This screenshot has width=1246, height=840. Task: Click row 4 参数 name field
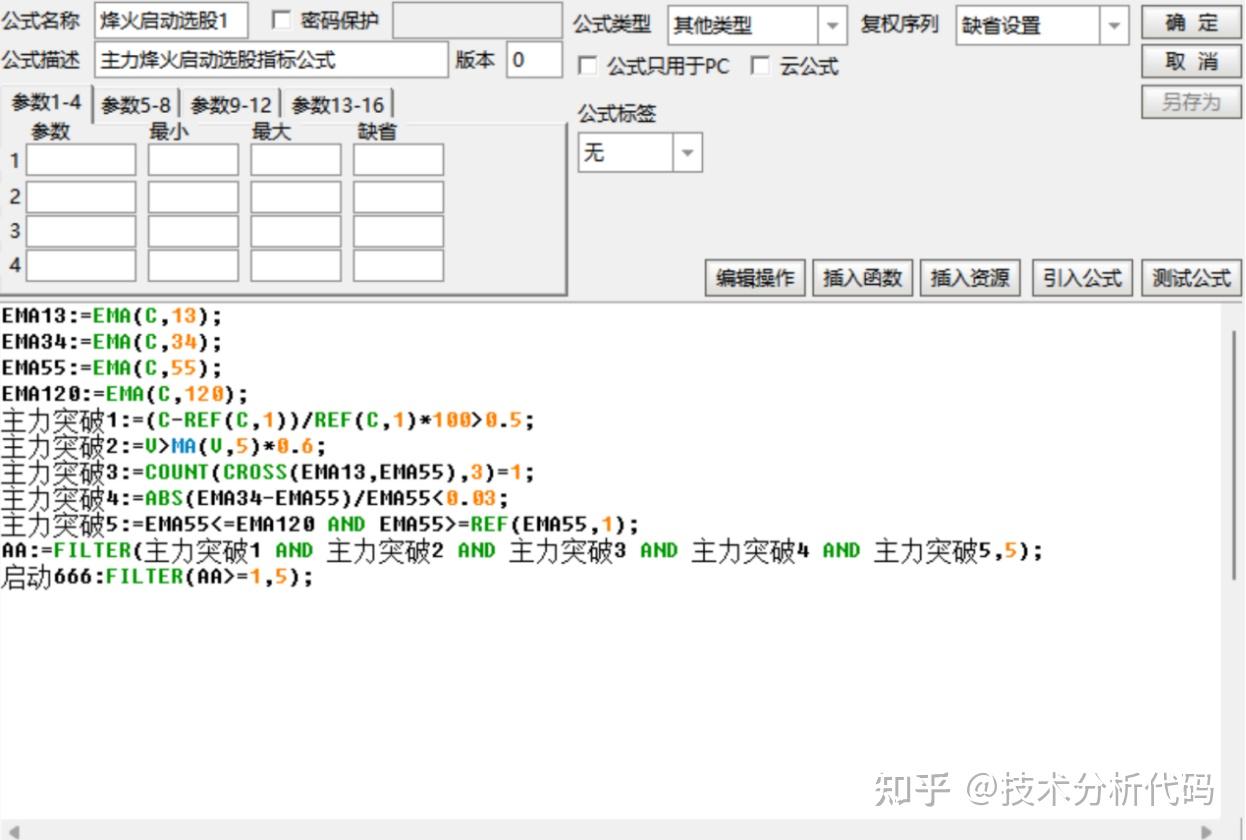[x=81, y=266]
